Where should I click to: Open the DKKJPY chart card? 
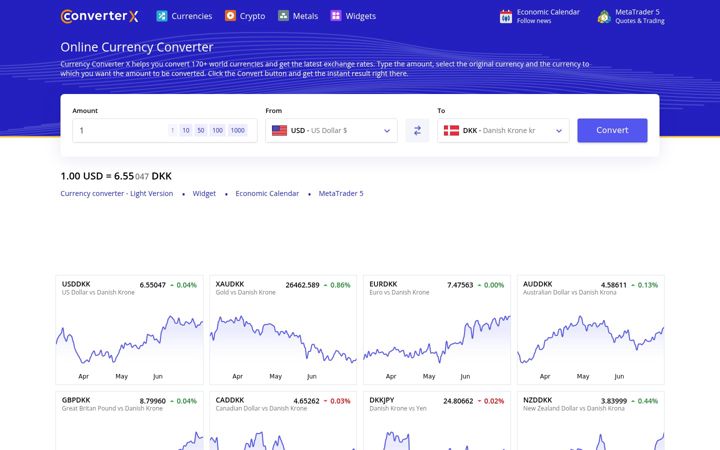coord(437,421)
